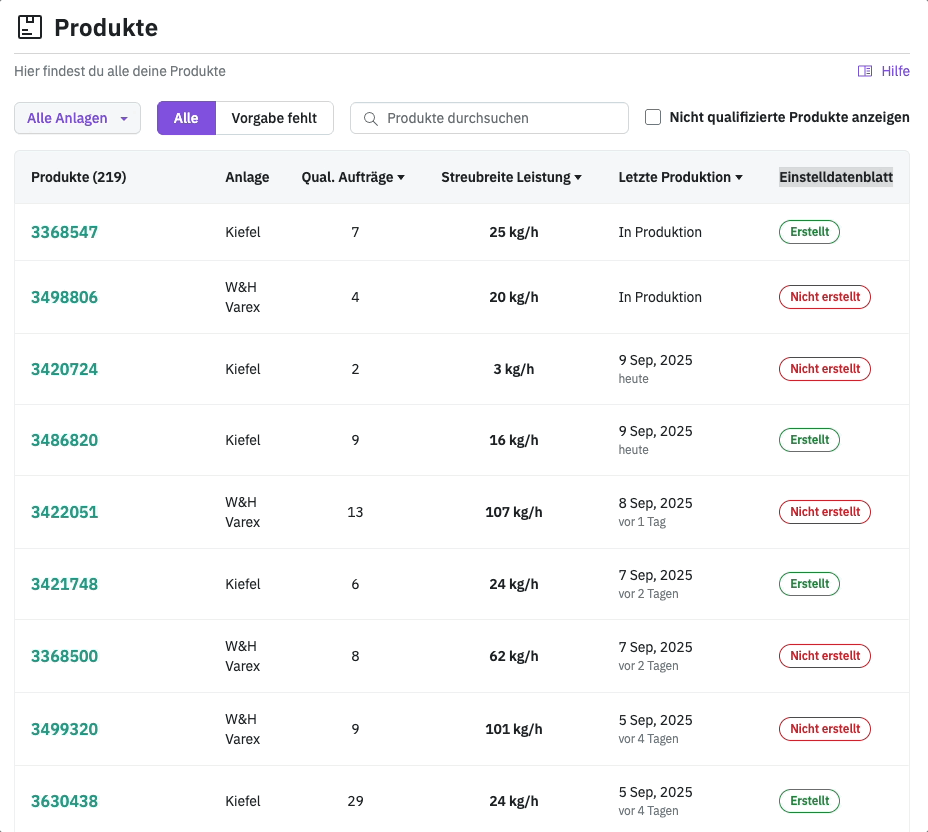Click 'Erstellt' badge for product 3368547

pyautogui.click(x=809, y=232)
